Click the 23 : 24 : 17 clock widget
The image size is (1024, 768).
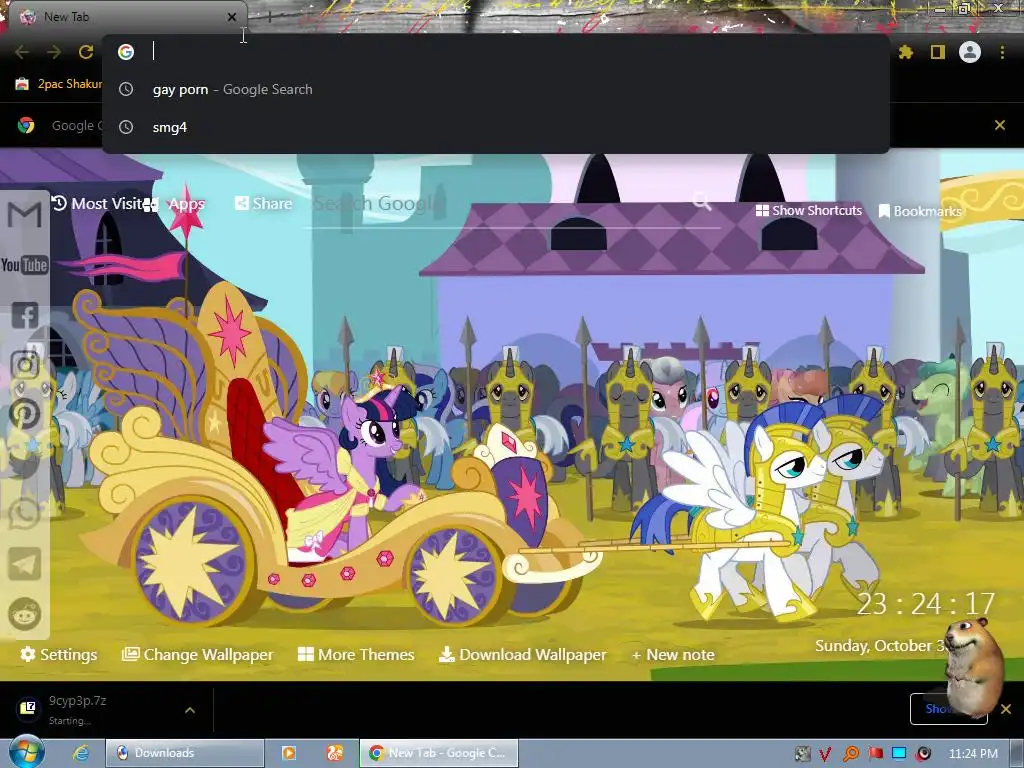click(925, 604)
